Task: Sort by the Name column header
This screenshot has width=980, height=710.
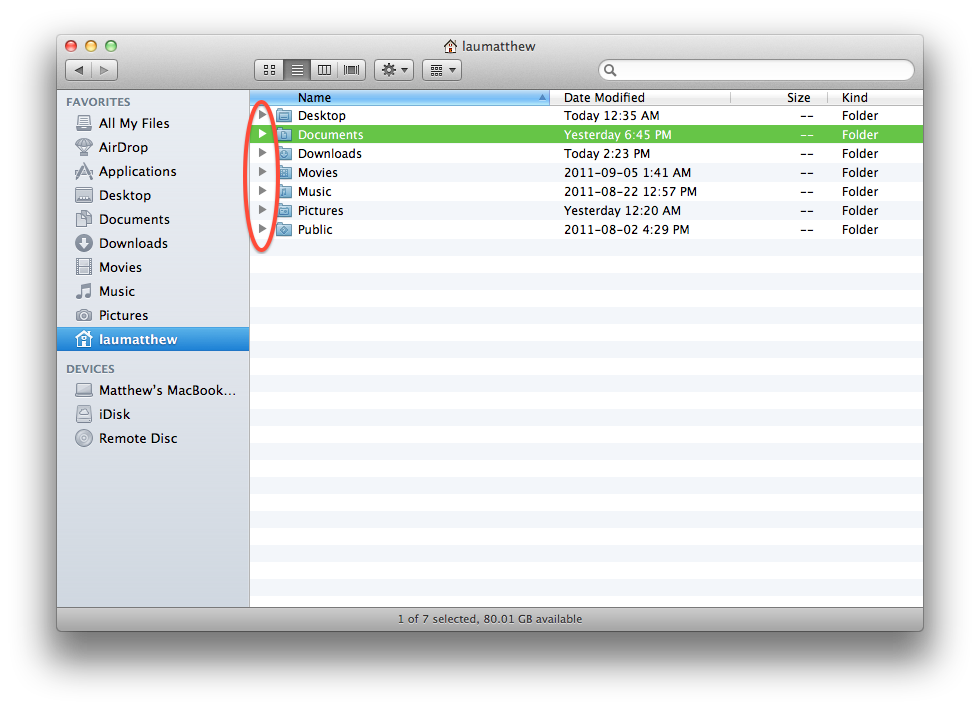Action: [x=400, y=98]
